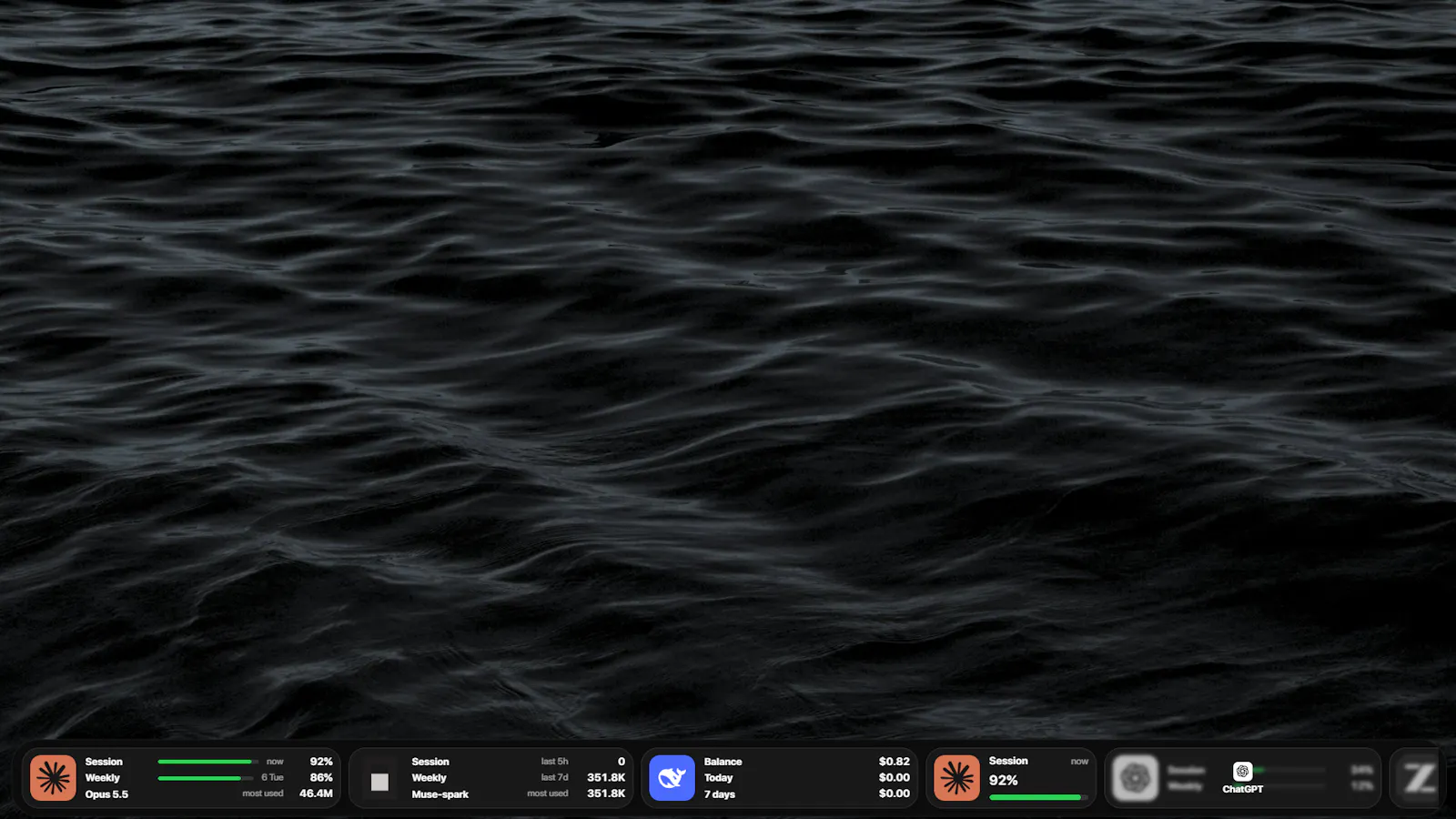Click the 'last 5h' label
The image size is (1456, 819).
coord(554,762)
